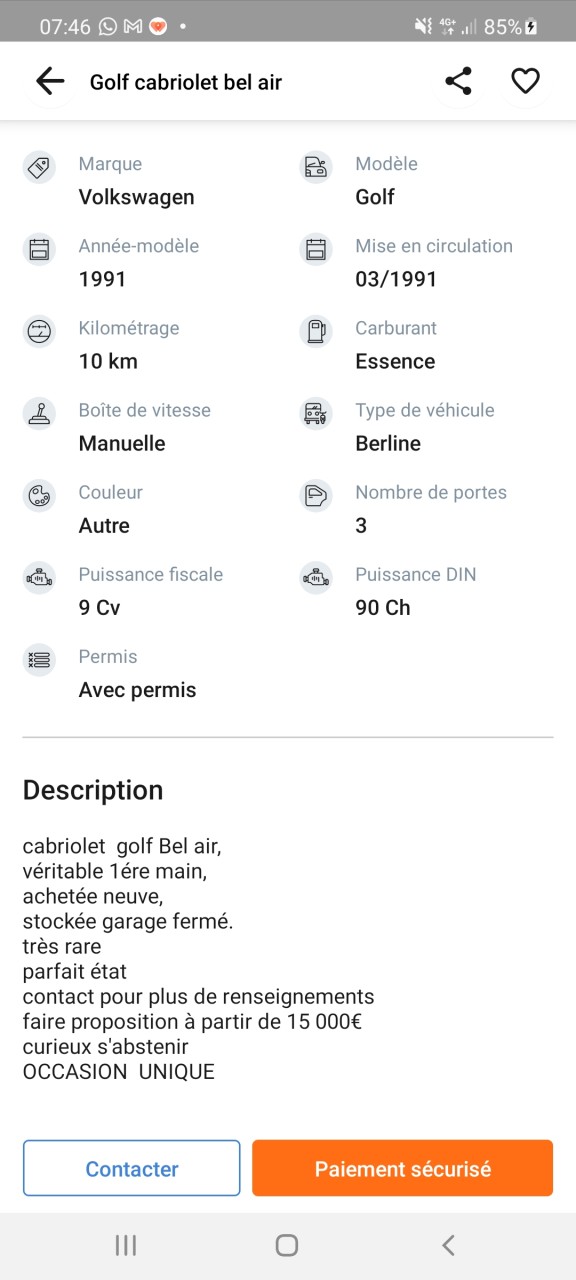
Task: Open Android recent apps view
Action: click(x=126, y=1245)
